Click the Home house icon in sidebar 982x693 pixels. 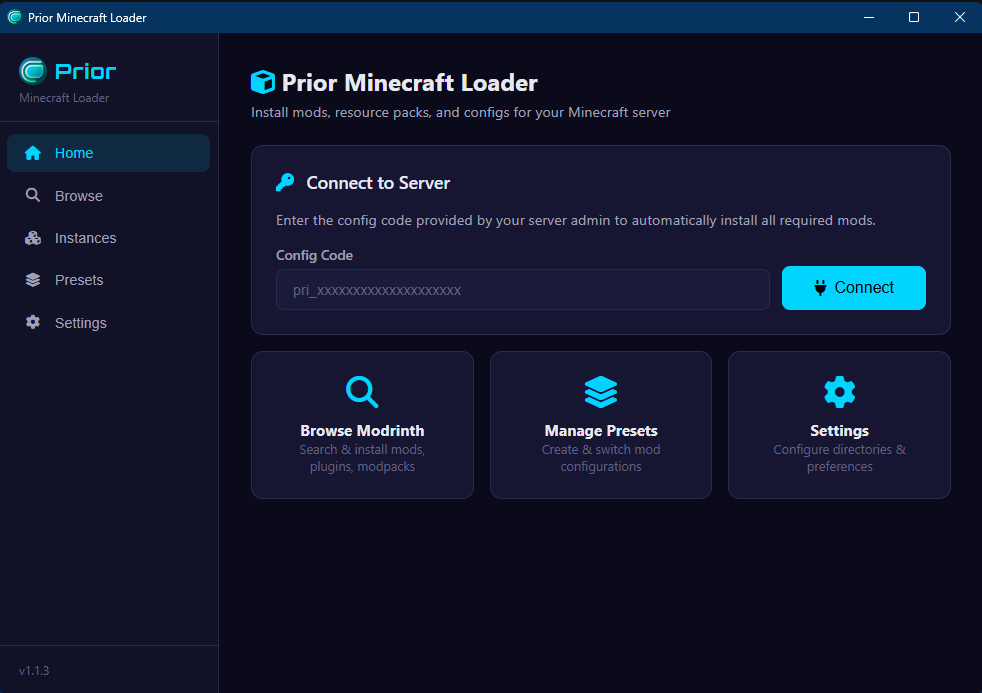tap(33, 153)
